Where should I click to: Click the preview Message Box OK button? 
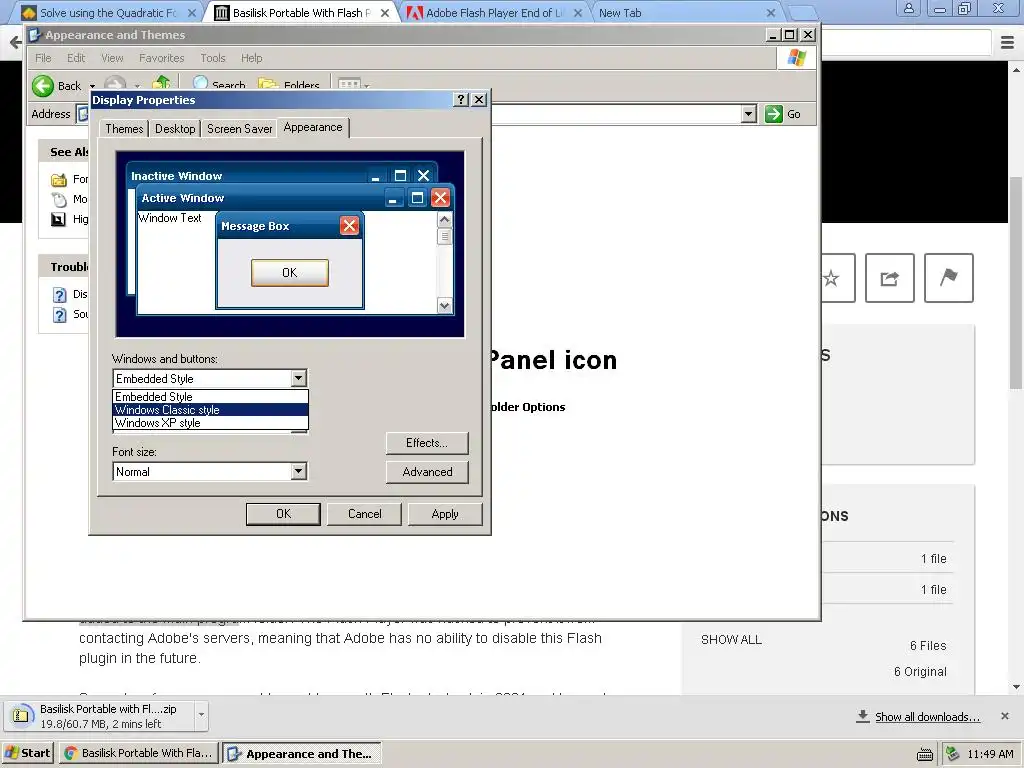click(x=289, y=272)
